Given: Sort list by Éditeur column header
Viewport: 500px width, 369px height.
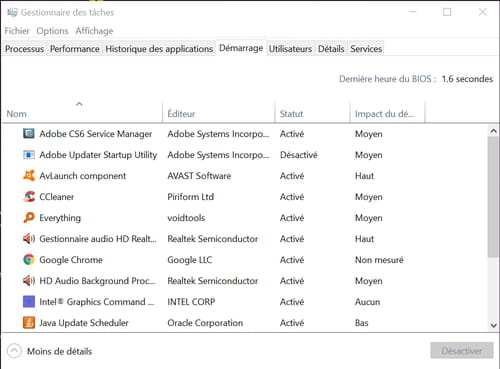Looking at the screenshot, I should pyautogui.click(x=219, y=113).
